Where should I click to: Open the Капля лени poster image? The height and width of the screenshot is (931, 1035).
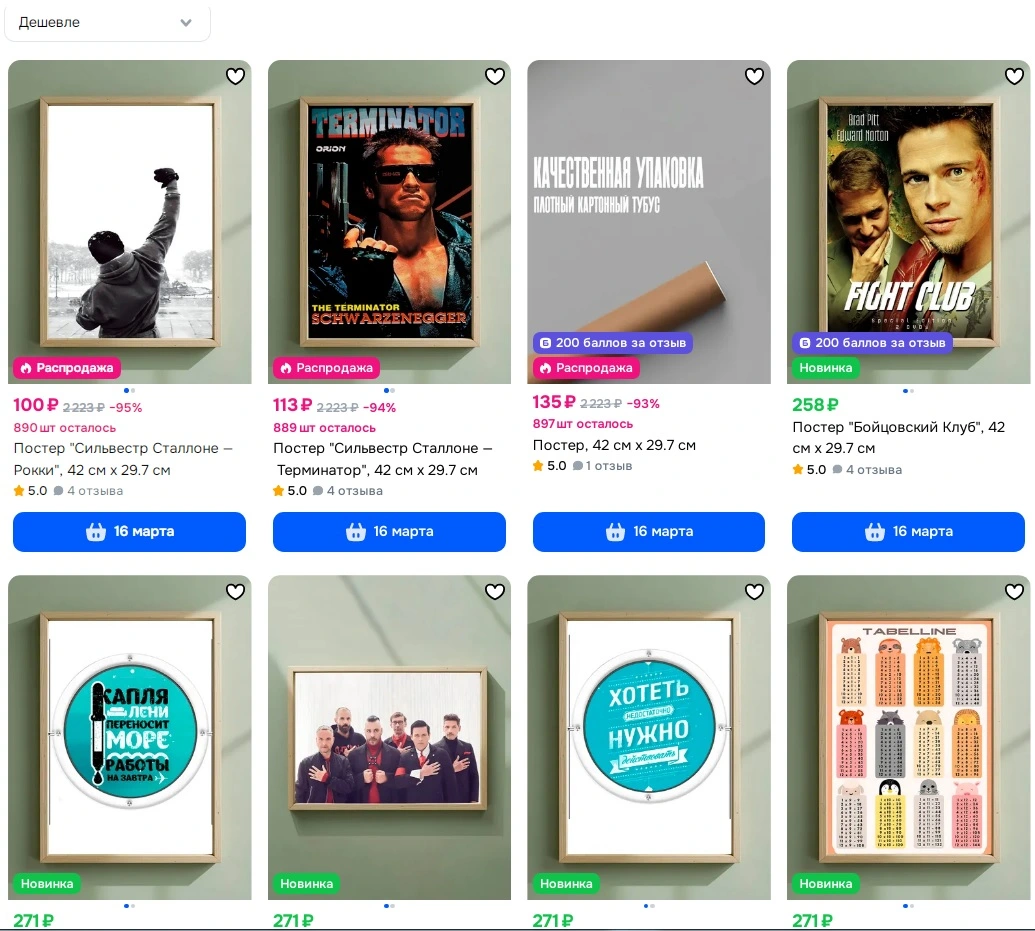129,737
